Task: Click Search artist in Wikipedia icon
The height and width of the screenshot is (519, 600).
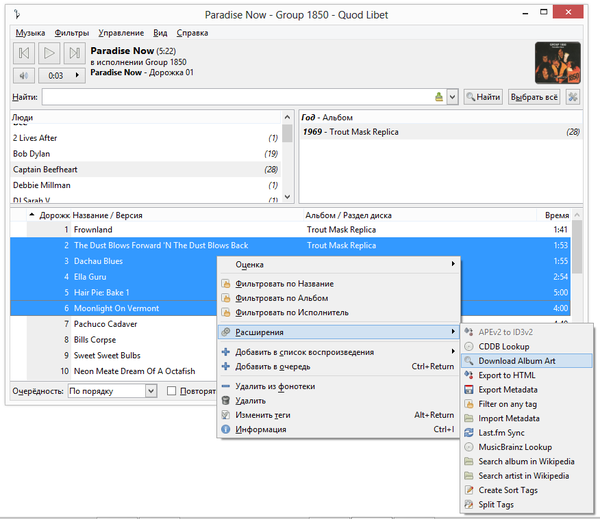Action: tap(469, 476)
